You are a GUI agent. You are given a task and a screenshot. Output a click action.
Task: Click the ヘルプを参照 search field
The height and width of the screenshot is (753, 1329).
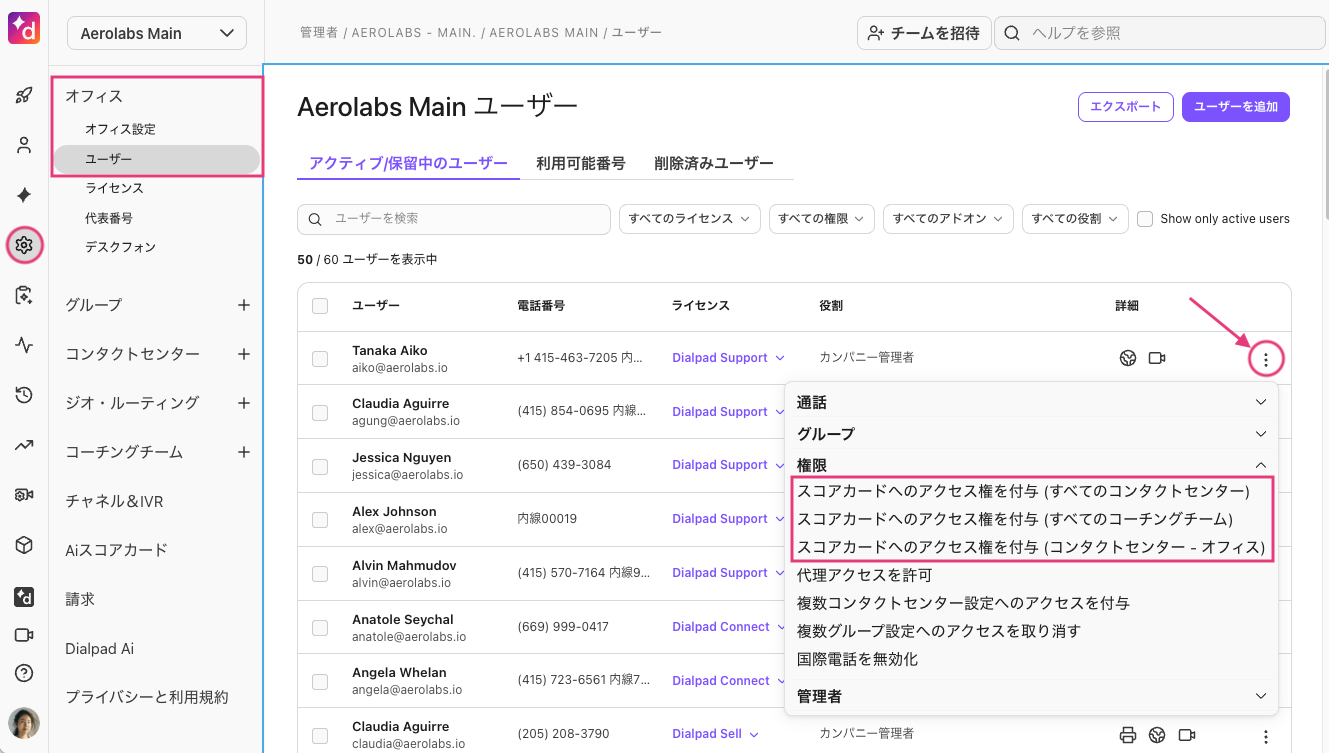pos(1160,33)
